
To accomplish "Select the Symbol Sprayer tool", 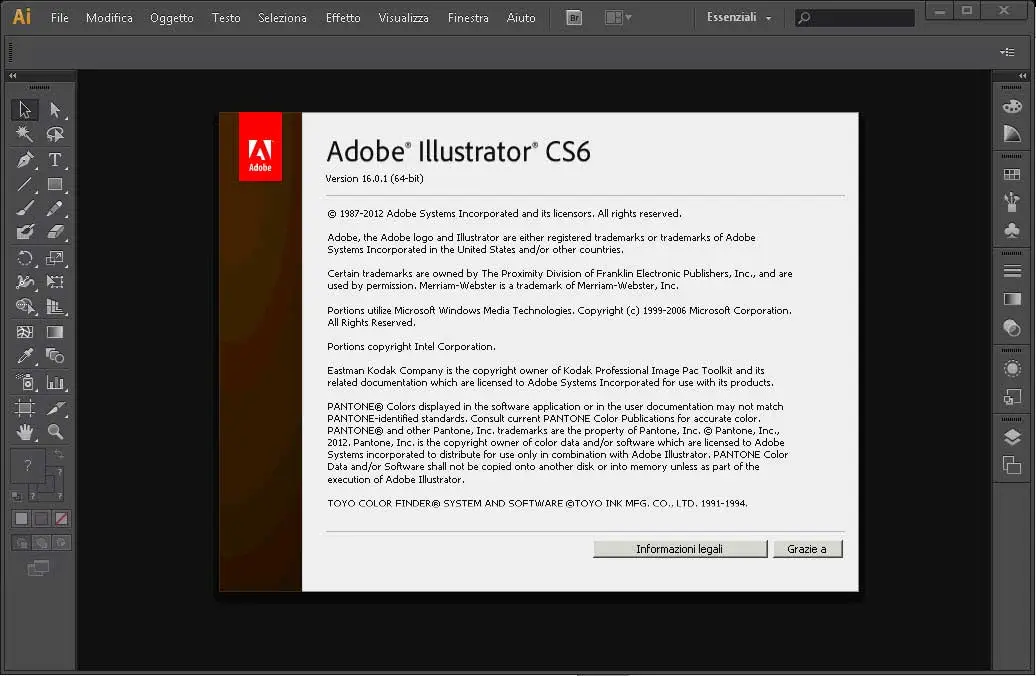I will (24, 382).
